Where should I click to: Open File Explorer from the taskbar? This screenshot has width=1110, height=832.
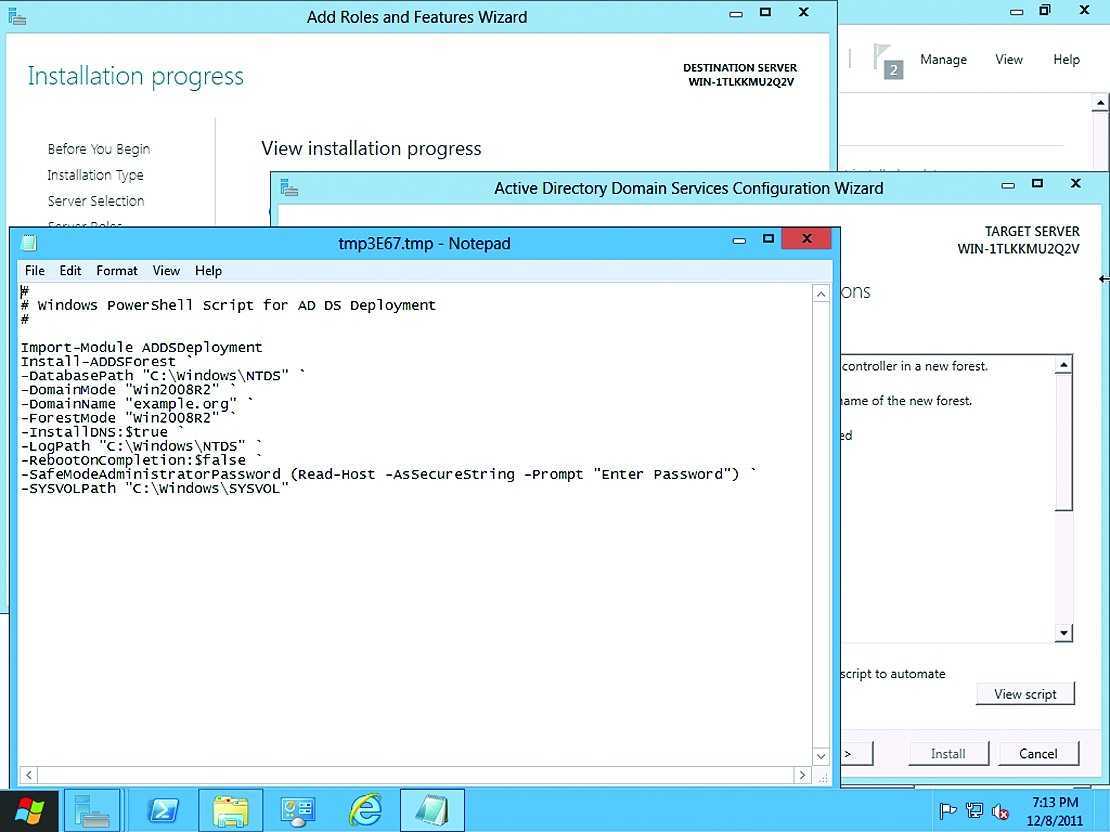tap(231, 809)
